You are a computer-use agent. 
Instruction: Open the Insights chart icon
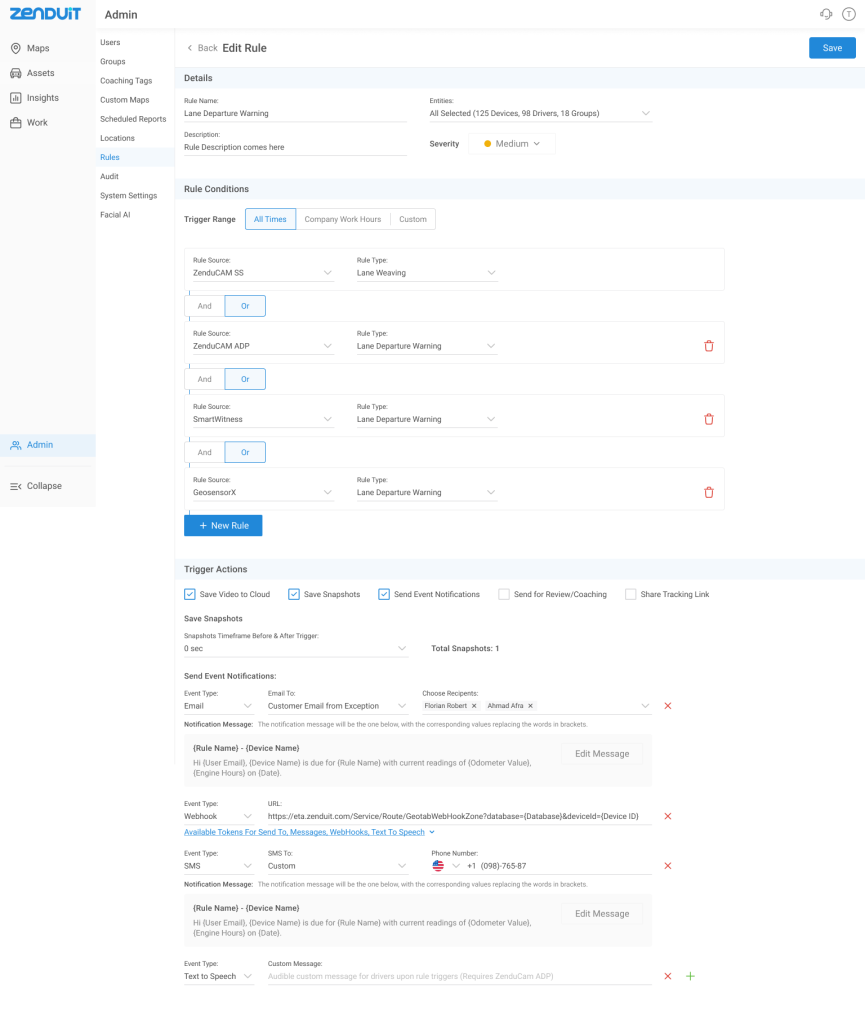(16, 98)
